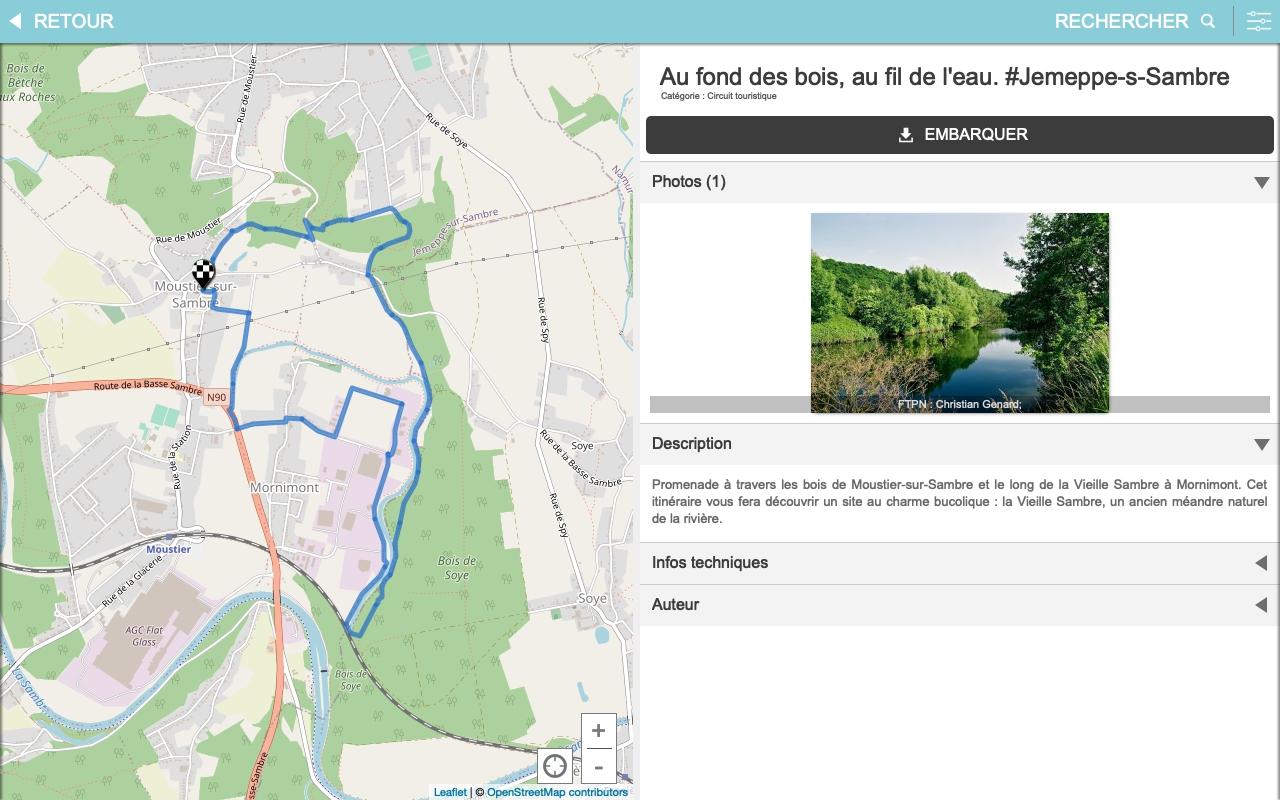Go back using the RETOUR label
1280x800 pixels.
point(74,21)
